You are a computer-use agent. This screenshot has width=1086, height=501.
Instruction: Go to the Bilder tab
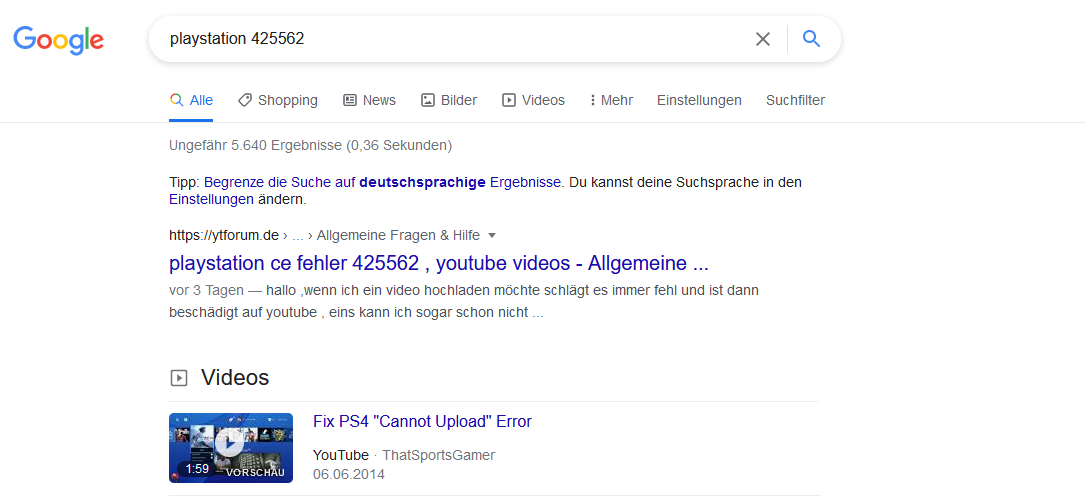448,100
